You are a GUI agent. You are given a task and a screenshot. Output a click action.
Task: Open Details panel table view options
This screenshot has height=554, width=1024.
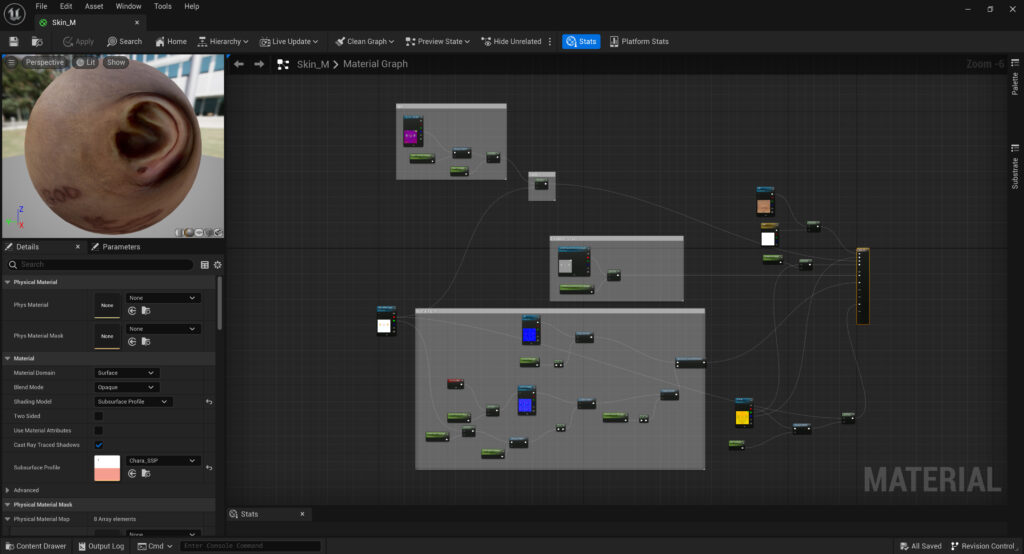coord(204,265)
